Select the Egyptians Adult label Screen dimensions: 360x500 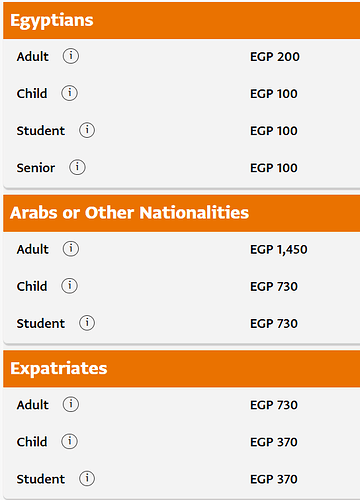pos(33,57)
